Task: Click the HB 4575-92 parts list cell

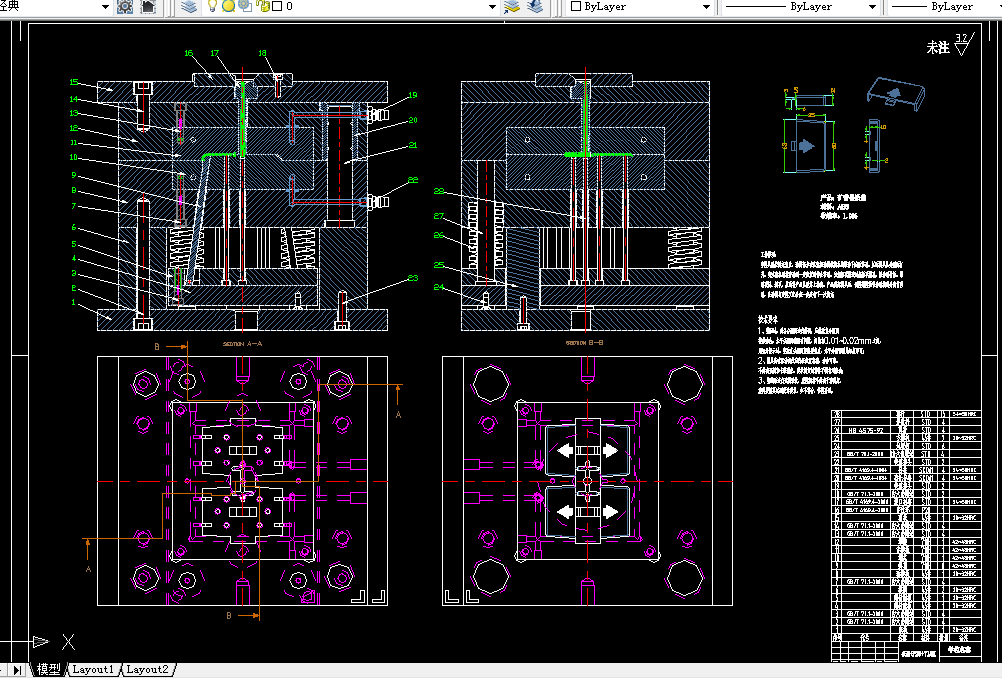Action: [x=866, y=431]
